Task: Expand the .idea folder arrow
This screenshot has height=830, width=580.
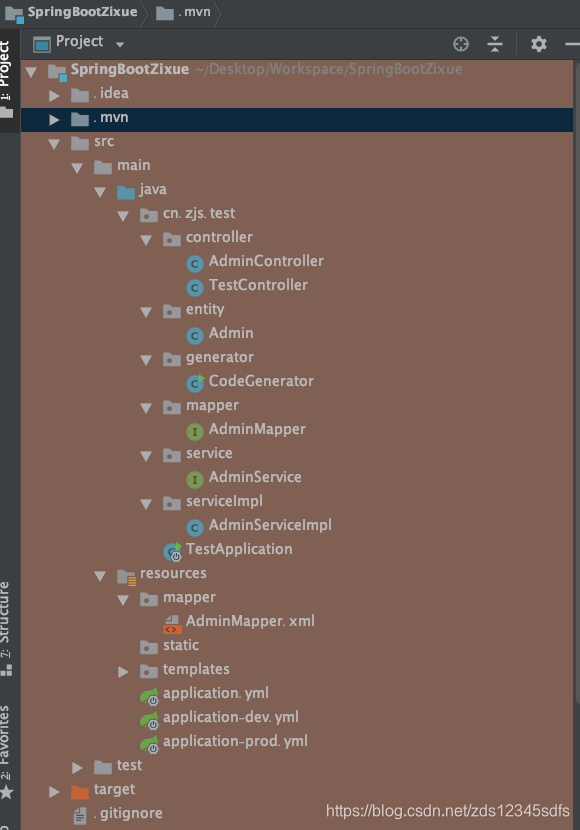Action: 54,95
